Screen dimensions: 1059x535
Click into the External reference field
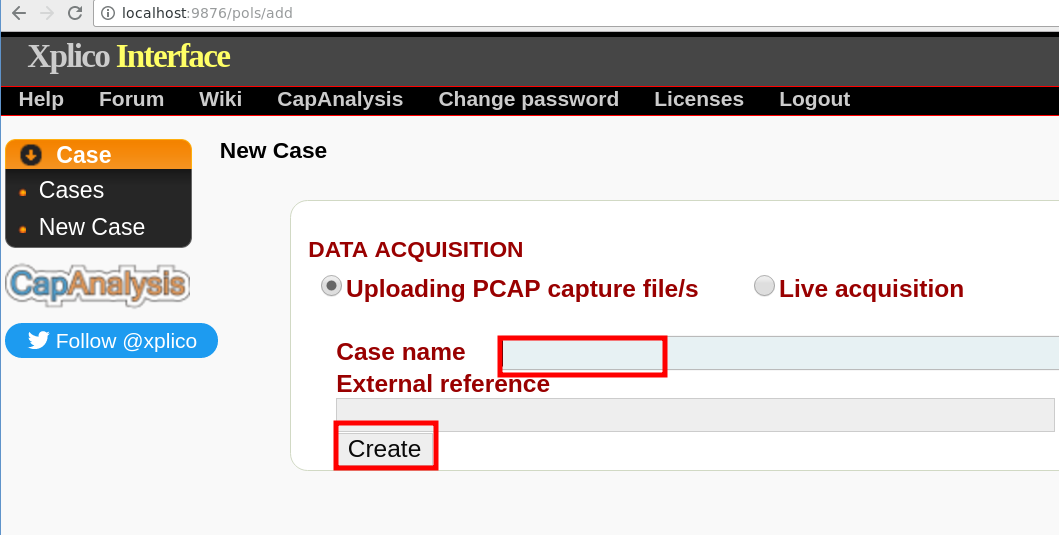(x=696, y=415)
